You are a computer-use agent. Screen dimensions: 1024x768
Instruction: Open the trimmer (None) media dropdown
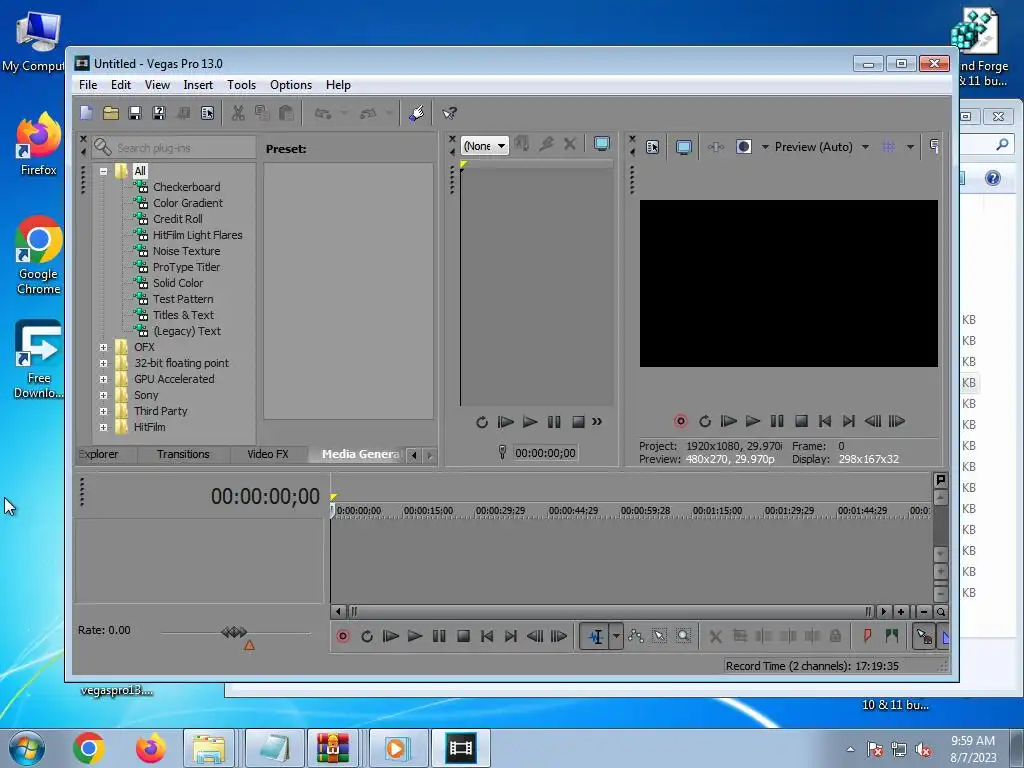485,146
